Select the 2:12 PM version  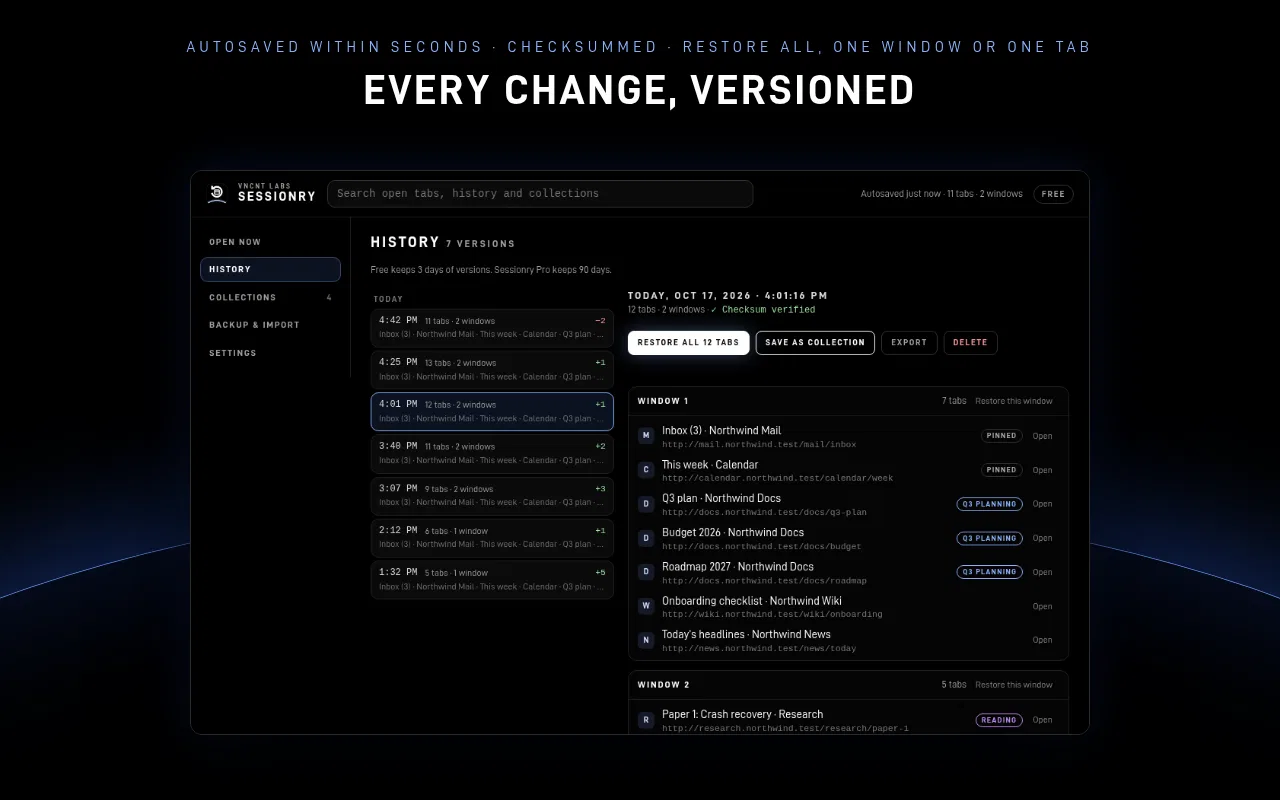[x=492, y=538]
